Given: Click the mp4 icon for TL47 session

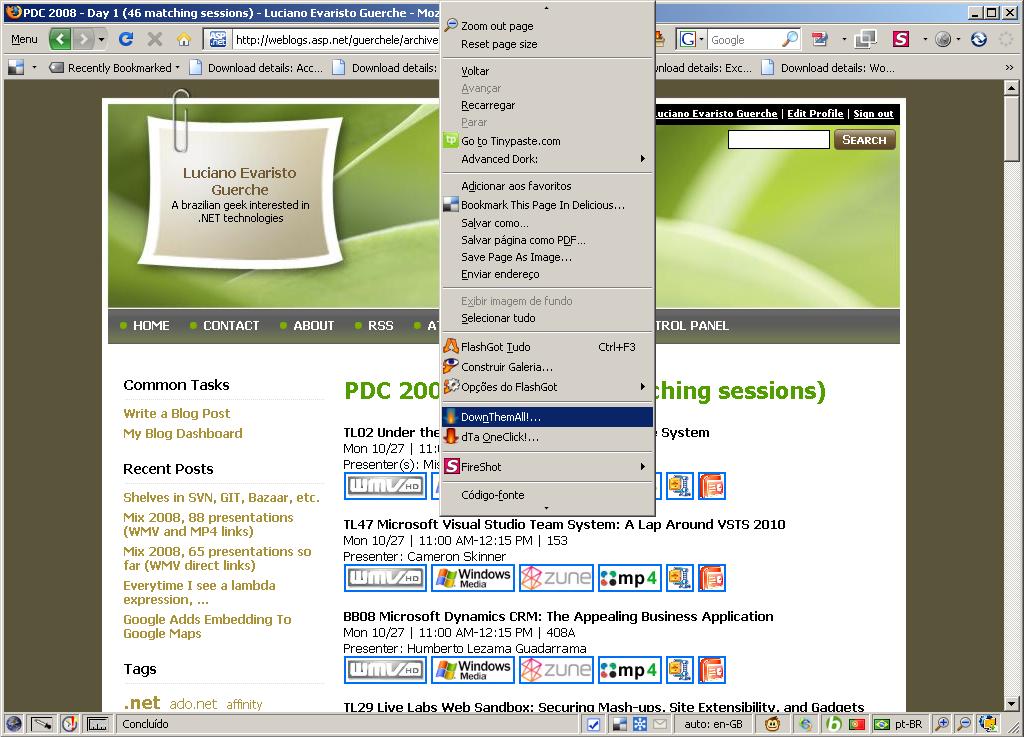Looking at the screenshot, I should 630,578.
